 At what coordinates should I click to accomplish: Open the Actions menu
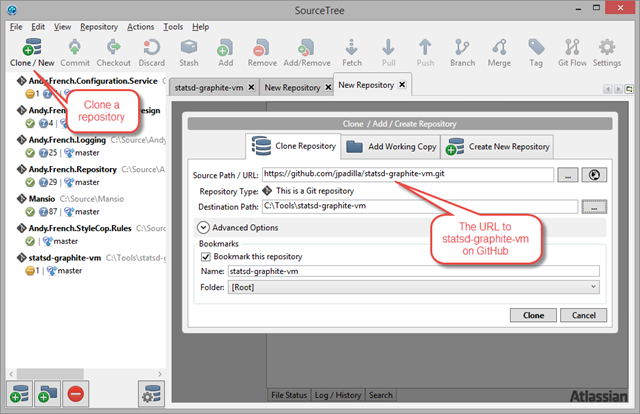(x=140, y=27)
